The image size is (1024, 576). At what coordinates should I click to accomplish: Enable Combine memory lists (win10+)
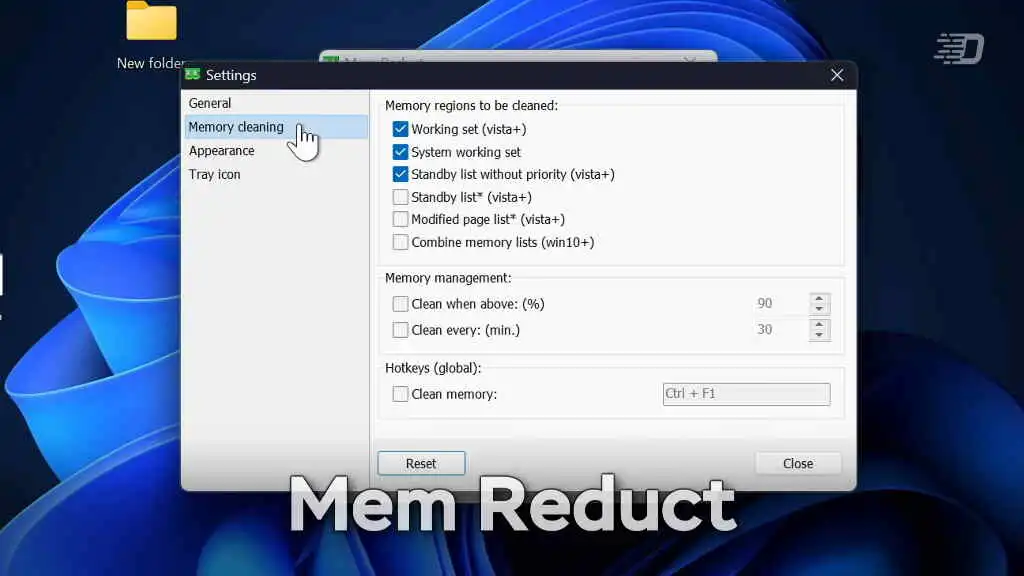(x=400, y=242)
